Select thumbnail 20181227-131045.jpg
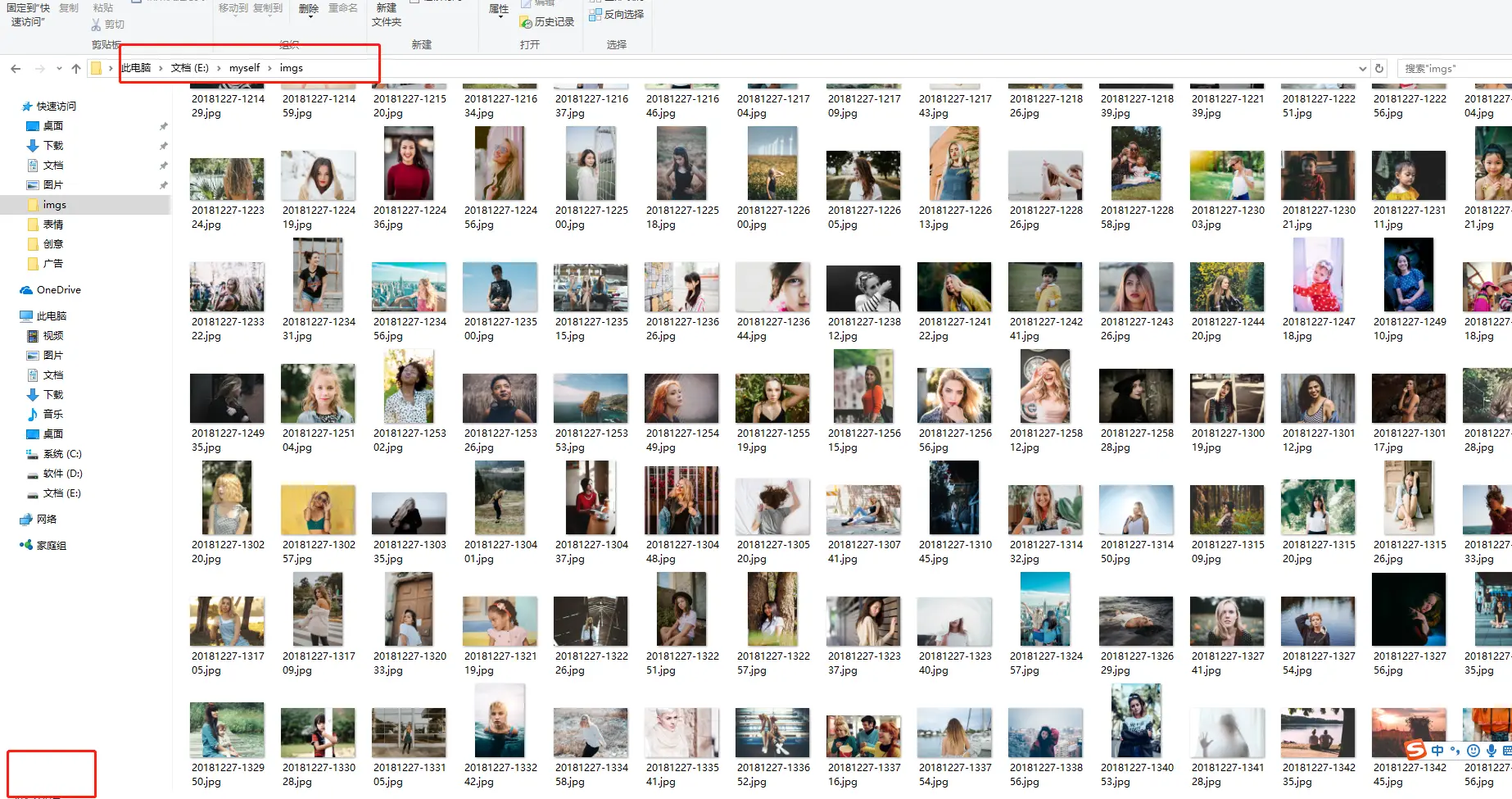The image size is (1512, 799). (955, 498)
